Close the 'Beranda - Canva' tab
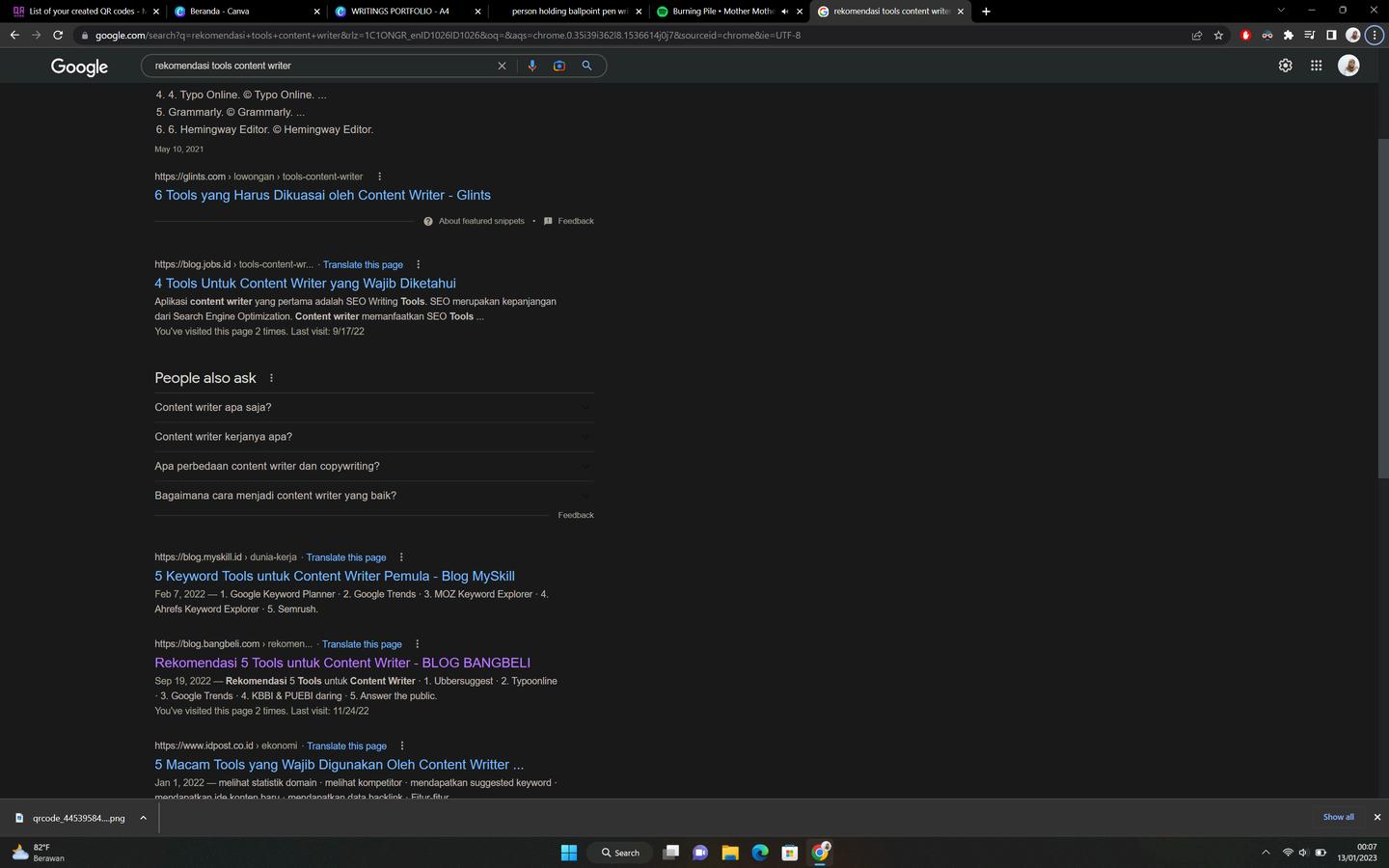 pyautogui.click(x=317, y=12)
